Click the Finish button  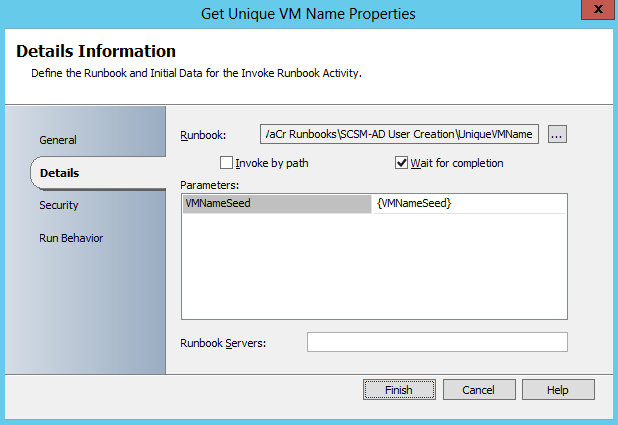(x=399, y=390)
